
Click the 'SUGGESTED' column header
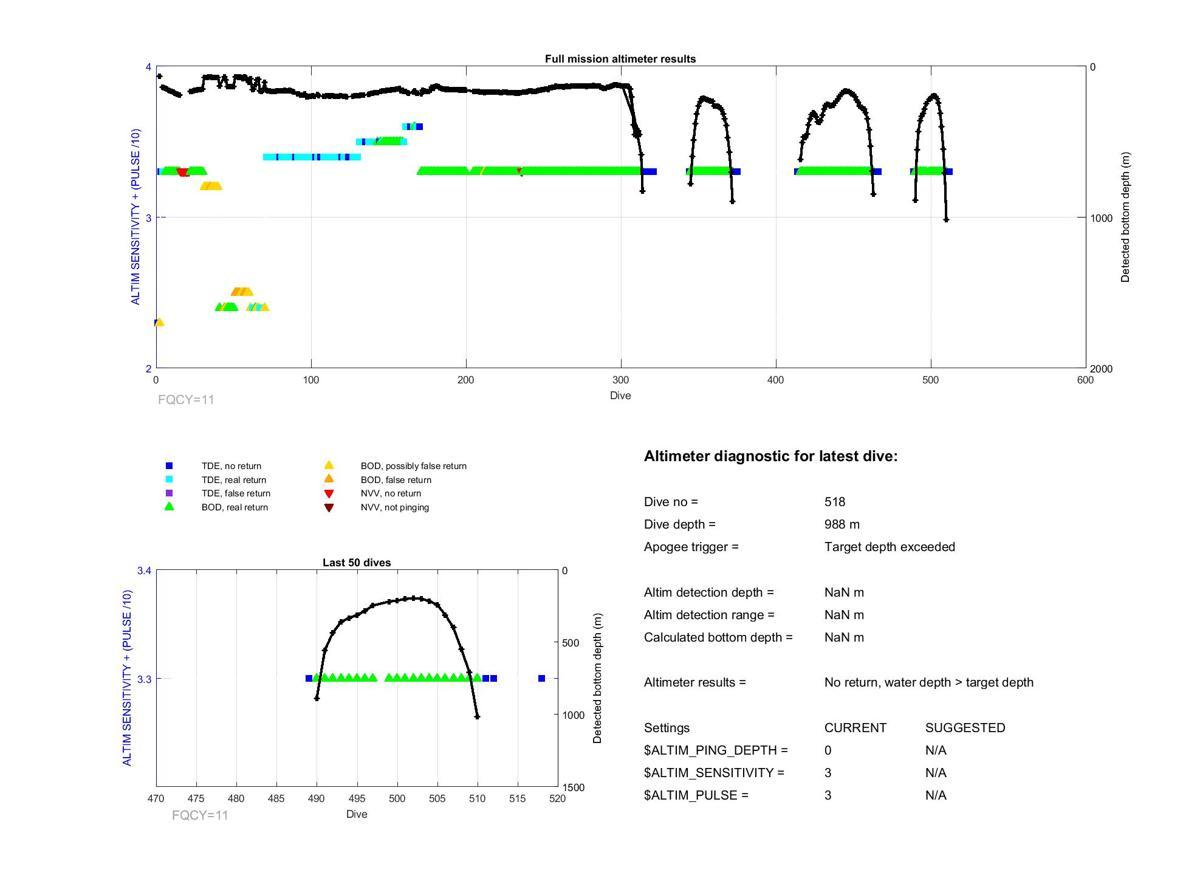pos(965,728)
